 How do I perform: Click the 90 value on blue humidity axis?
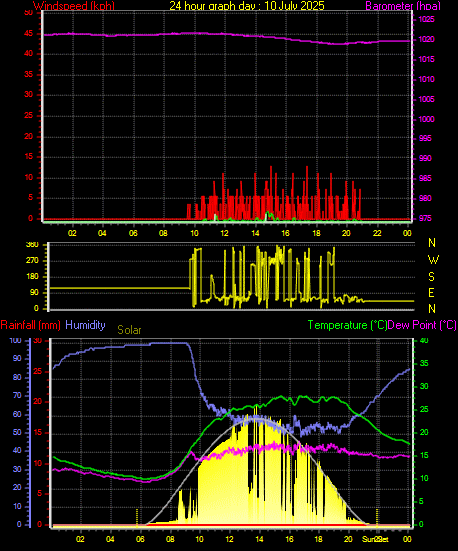17,359
